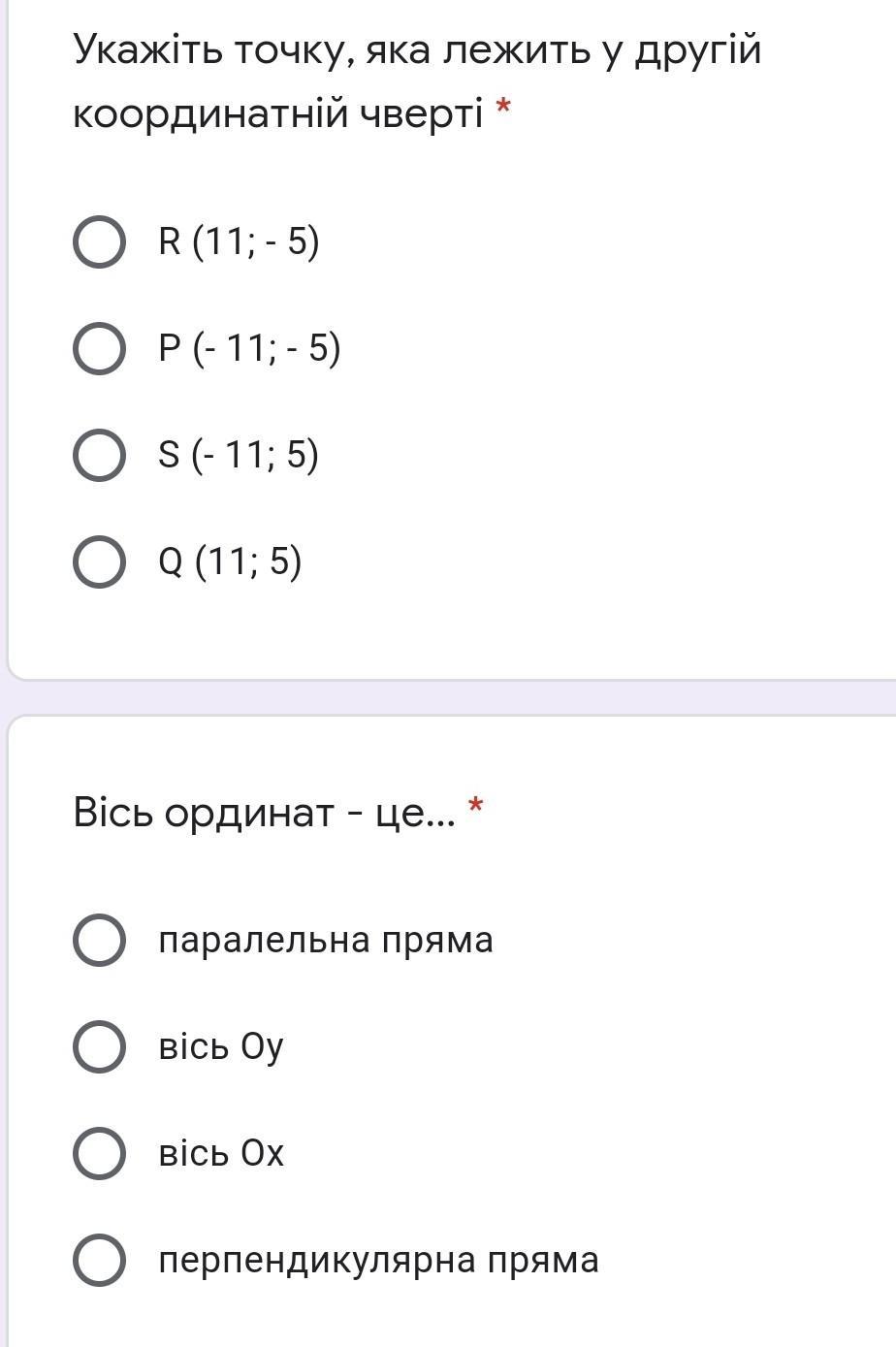Select the radio button for R (11; -5)

(x=99, y=242)
